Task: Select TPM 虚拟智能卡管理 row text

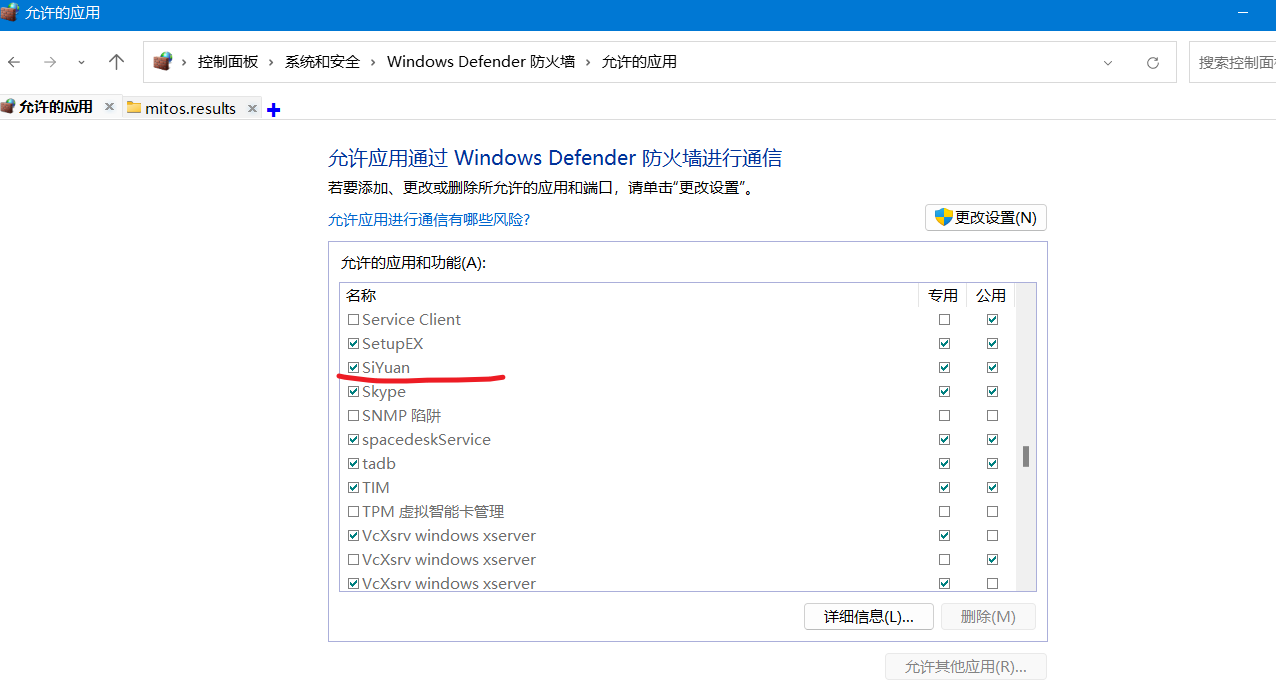Action: coord(433,512)
